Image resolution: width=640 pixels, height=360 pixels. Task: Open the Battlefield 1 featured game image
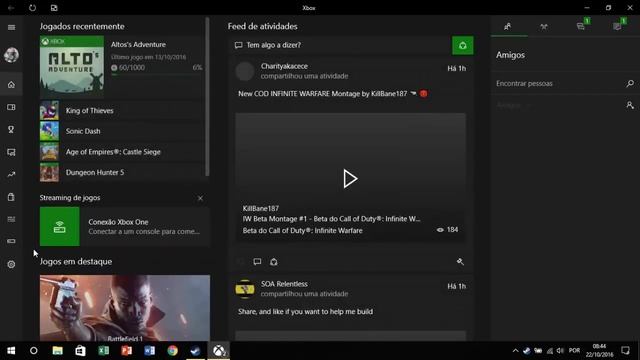[125, 308]
